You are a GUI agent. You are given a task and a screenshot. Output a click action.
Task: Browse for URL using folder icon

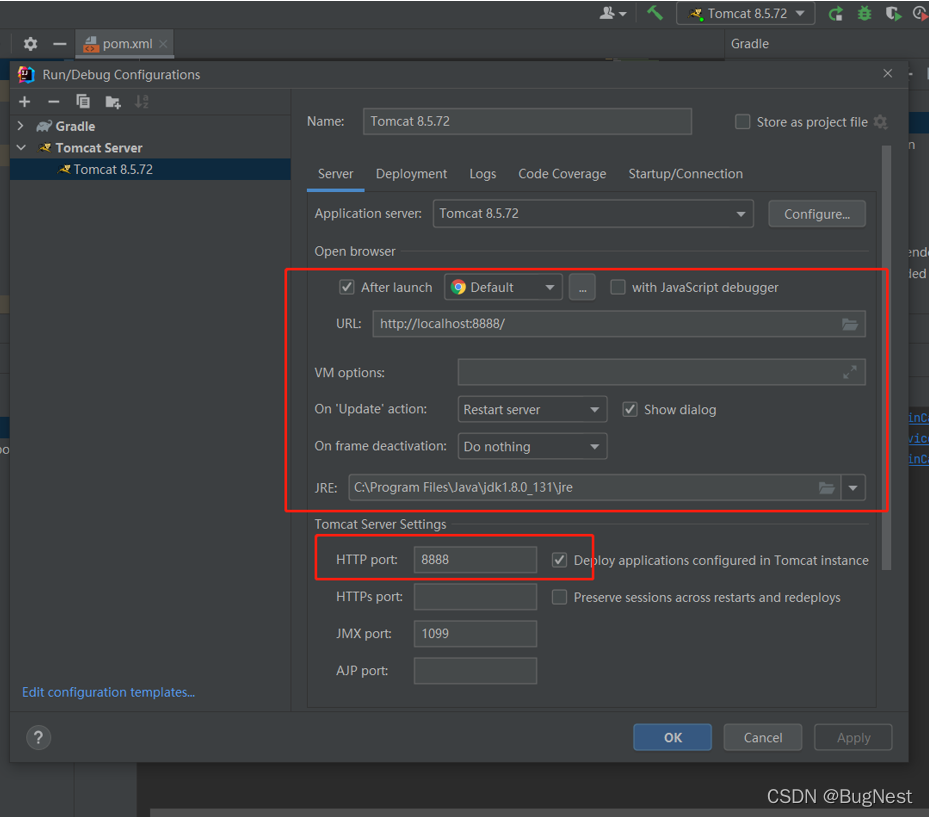(850, 324)
